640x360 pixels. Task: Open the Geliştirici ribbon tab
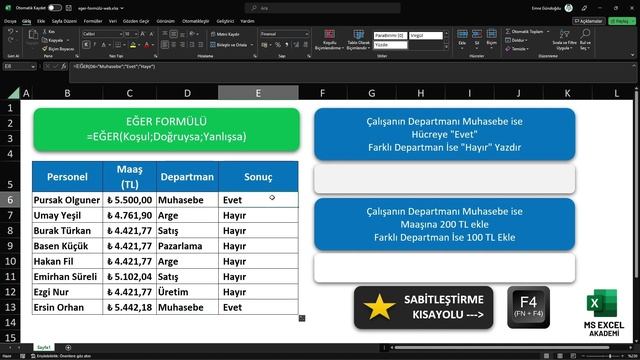225,21
